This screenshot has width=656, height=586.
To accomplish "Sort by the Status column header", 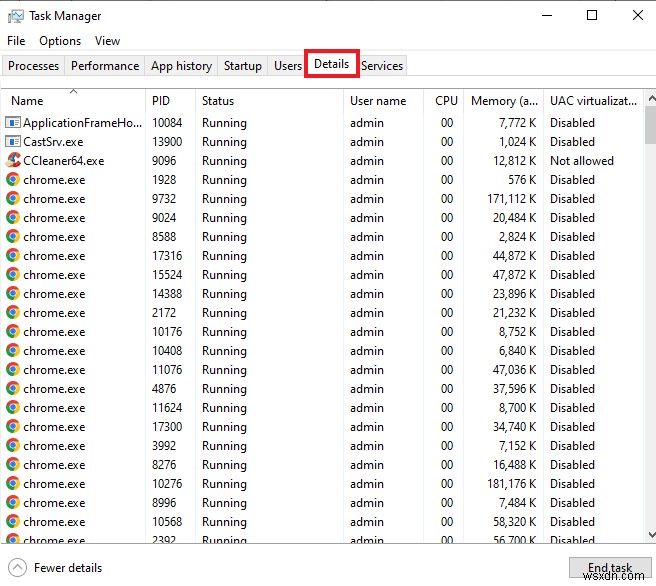I will 269,101.
